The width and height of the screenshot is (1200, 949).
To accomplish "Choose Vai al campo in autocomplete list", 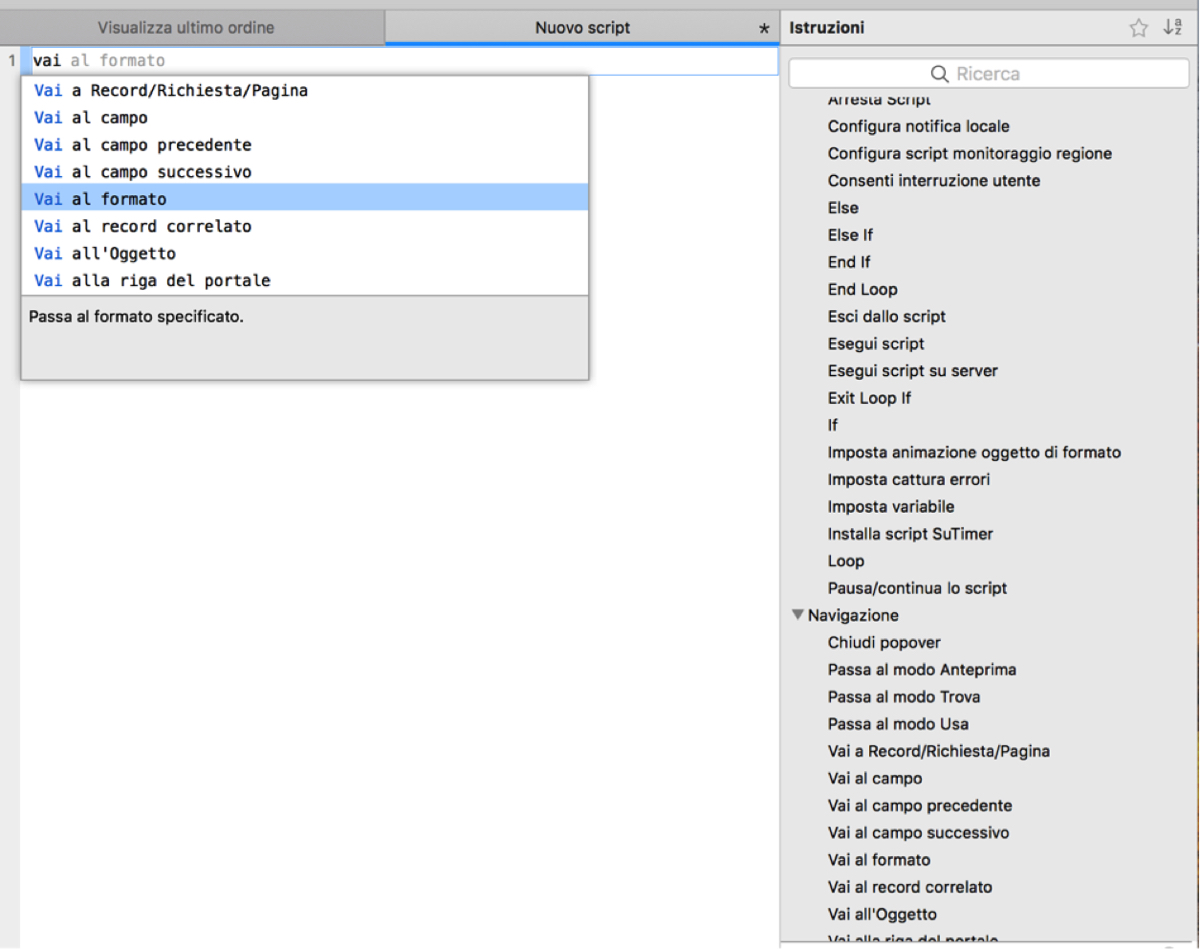I will [304, 118].
